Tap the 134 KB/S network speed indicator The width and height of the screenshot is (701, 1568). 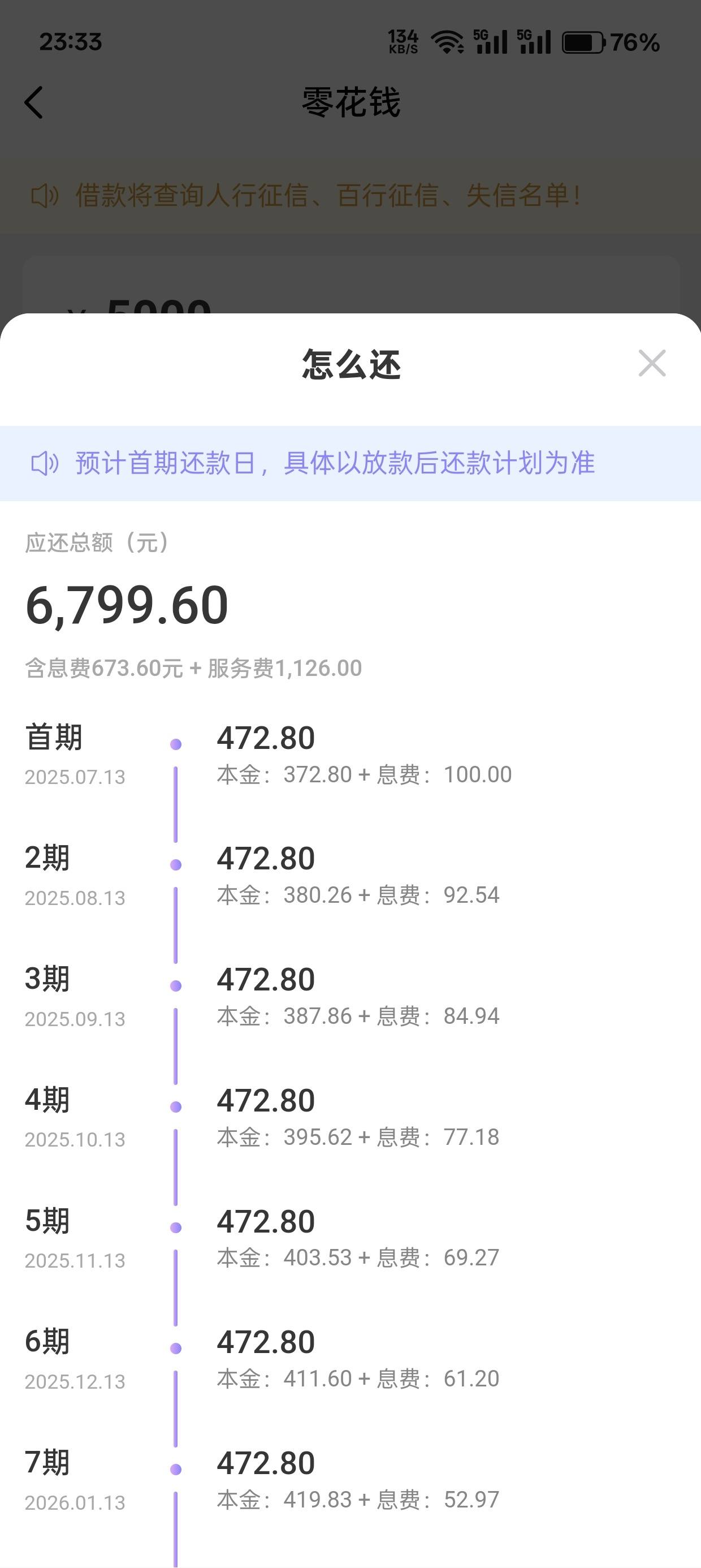click(403, 42)
